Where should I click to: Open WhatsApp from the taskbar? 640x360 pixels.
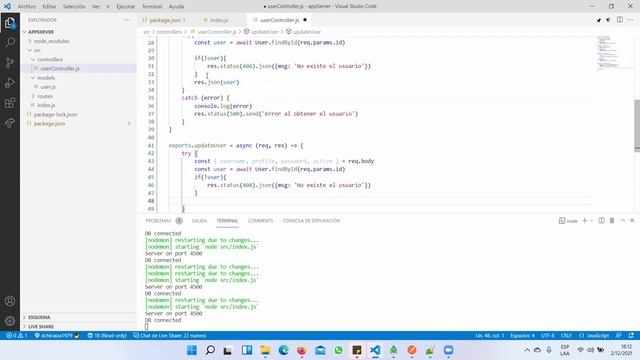click(338, 350)
